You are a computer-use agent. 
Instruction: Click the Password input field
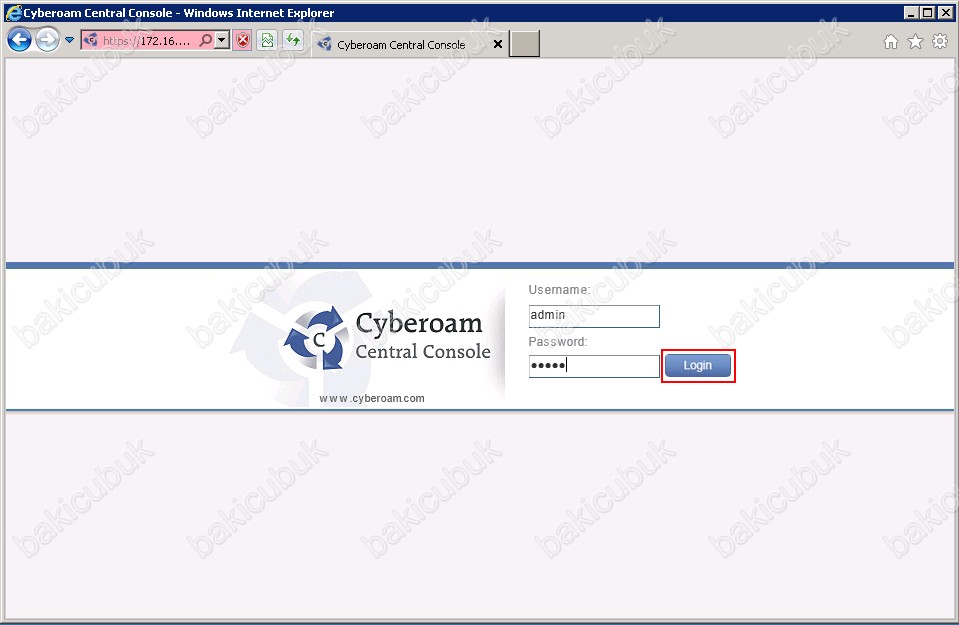point(594,366)
